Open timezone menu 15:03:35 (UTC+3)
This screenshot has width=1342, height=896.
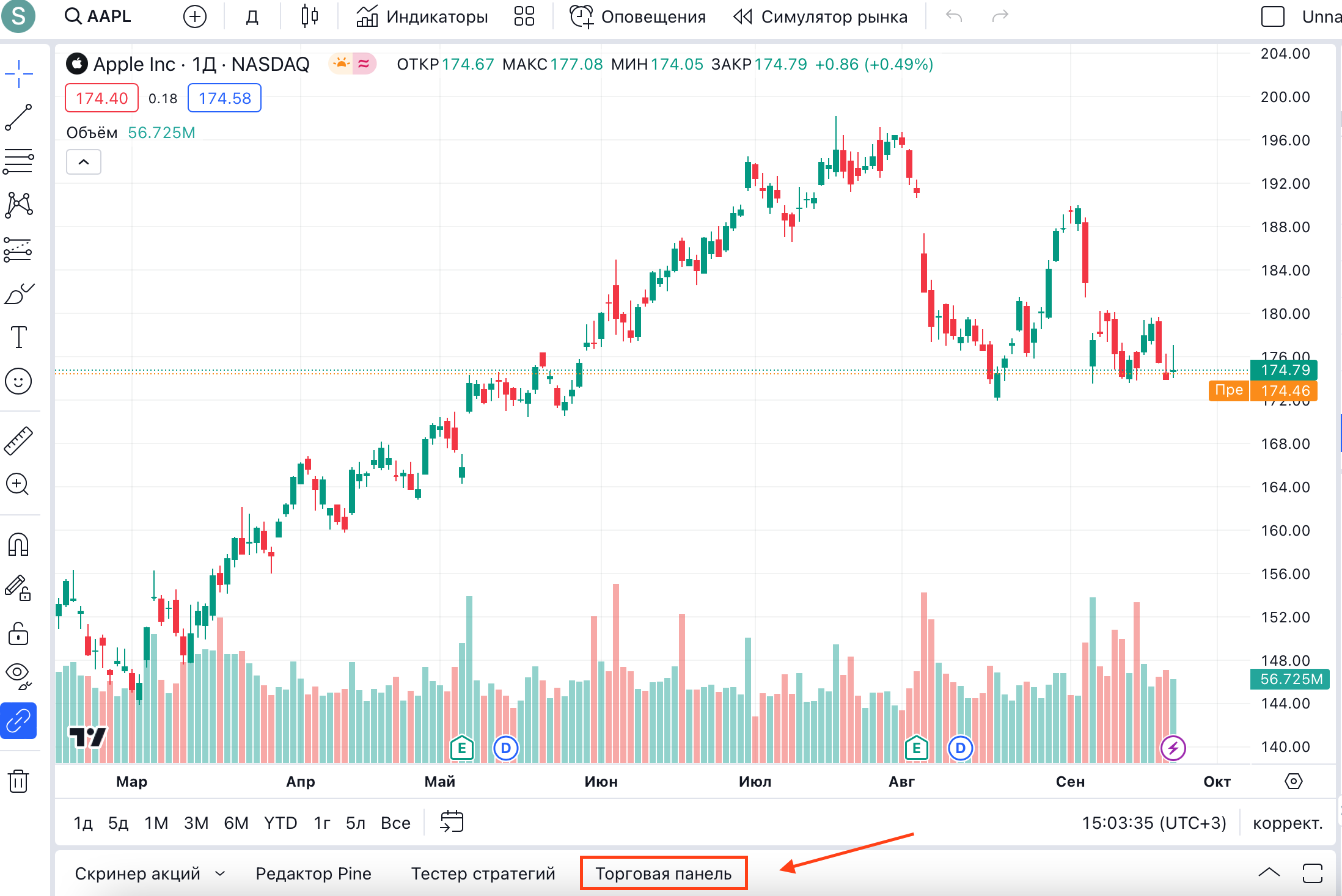coord(1154,823)
